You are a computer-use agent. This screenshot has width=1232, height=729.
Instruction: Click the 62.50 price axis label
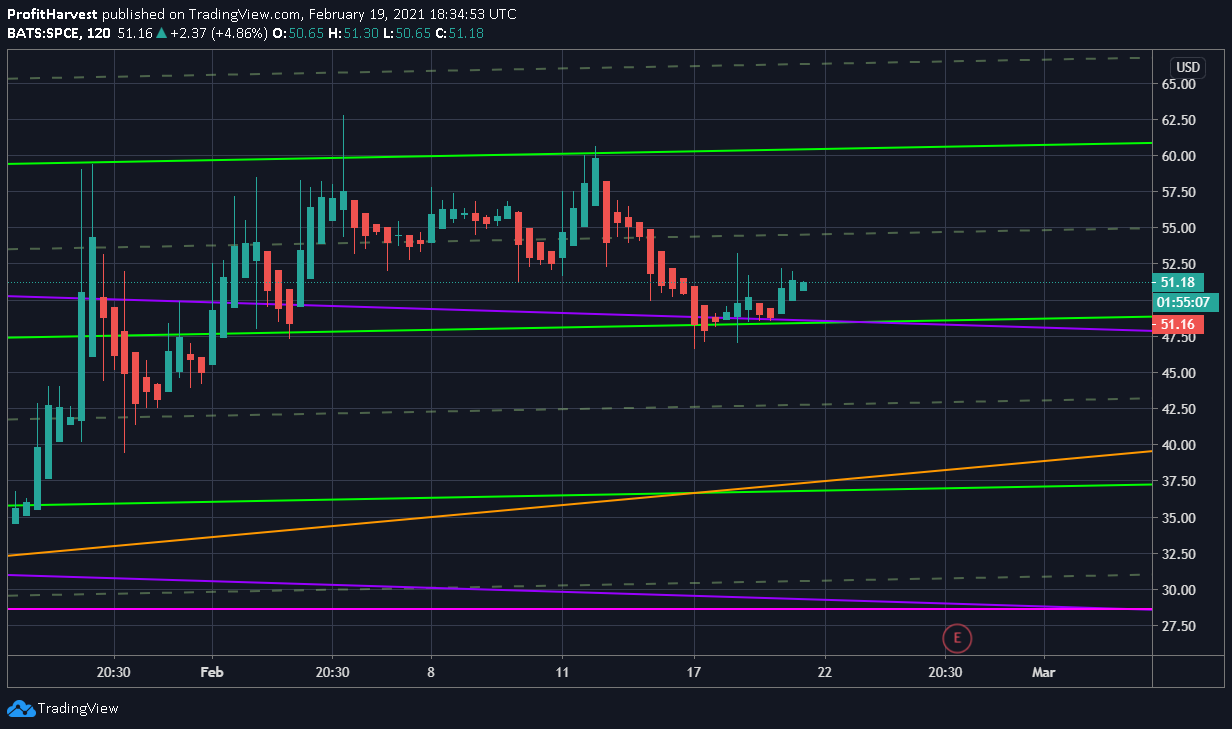[x=1179, y=120]
